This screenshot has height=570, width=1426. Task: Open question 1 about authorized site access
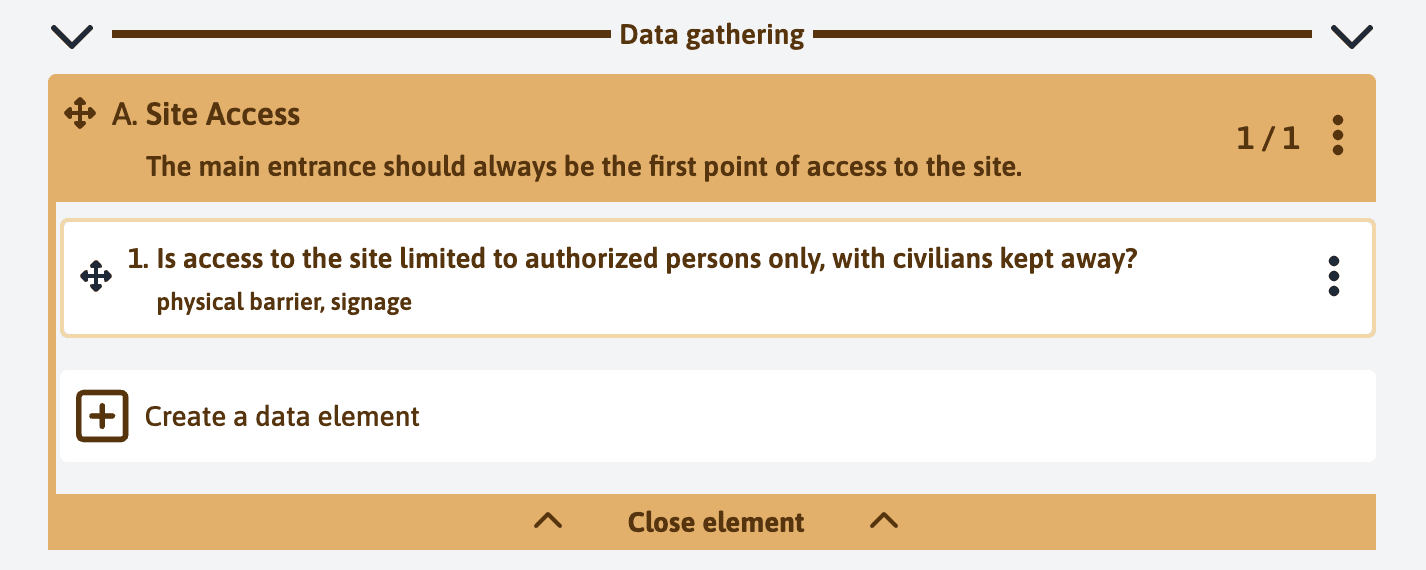[x=633, y=260]
